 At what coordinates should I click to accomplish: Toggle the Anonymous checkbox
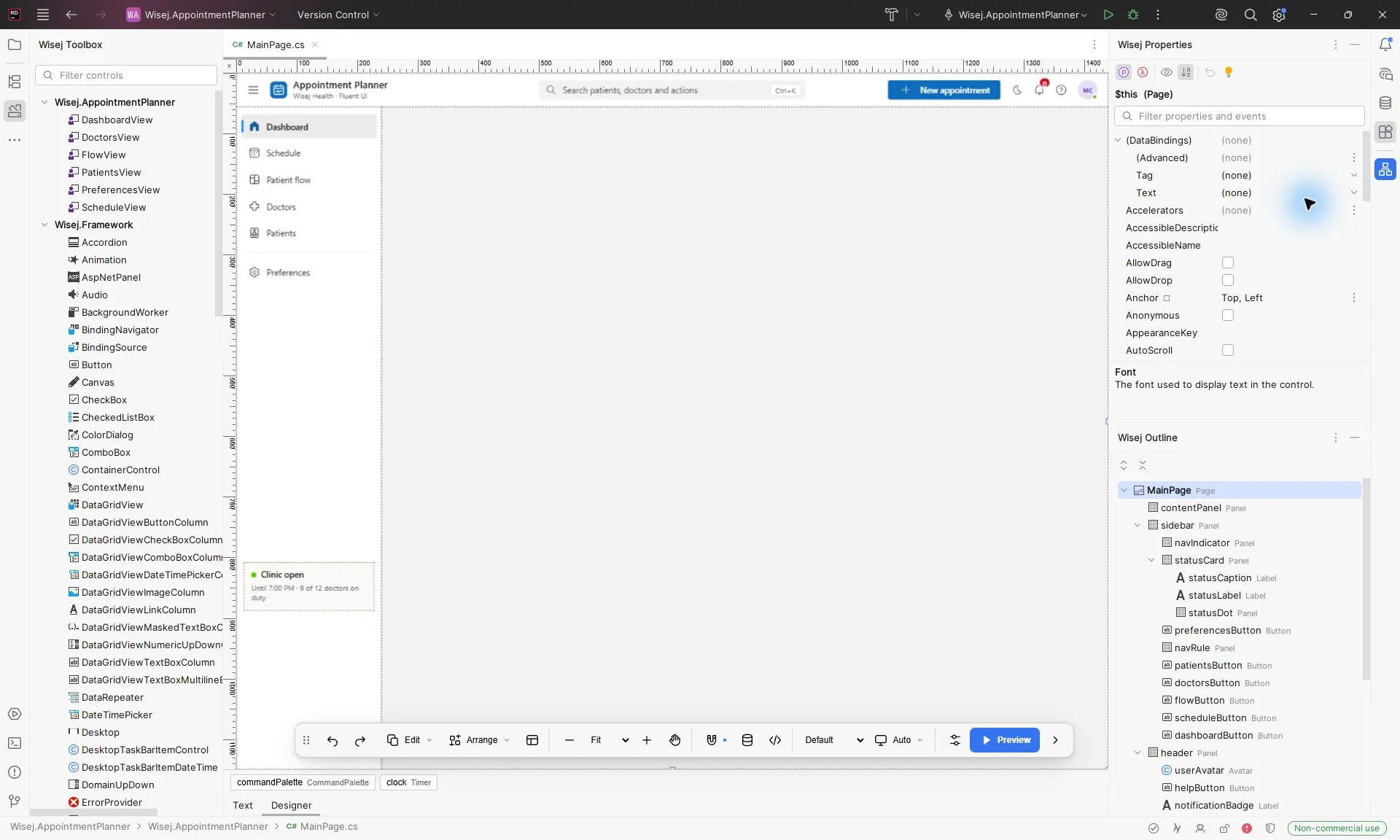[x=1228, y=315]
